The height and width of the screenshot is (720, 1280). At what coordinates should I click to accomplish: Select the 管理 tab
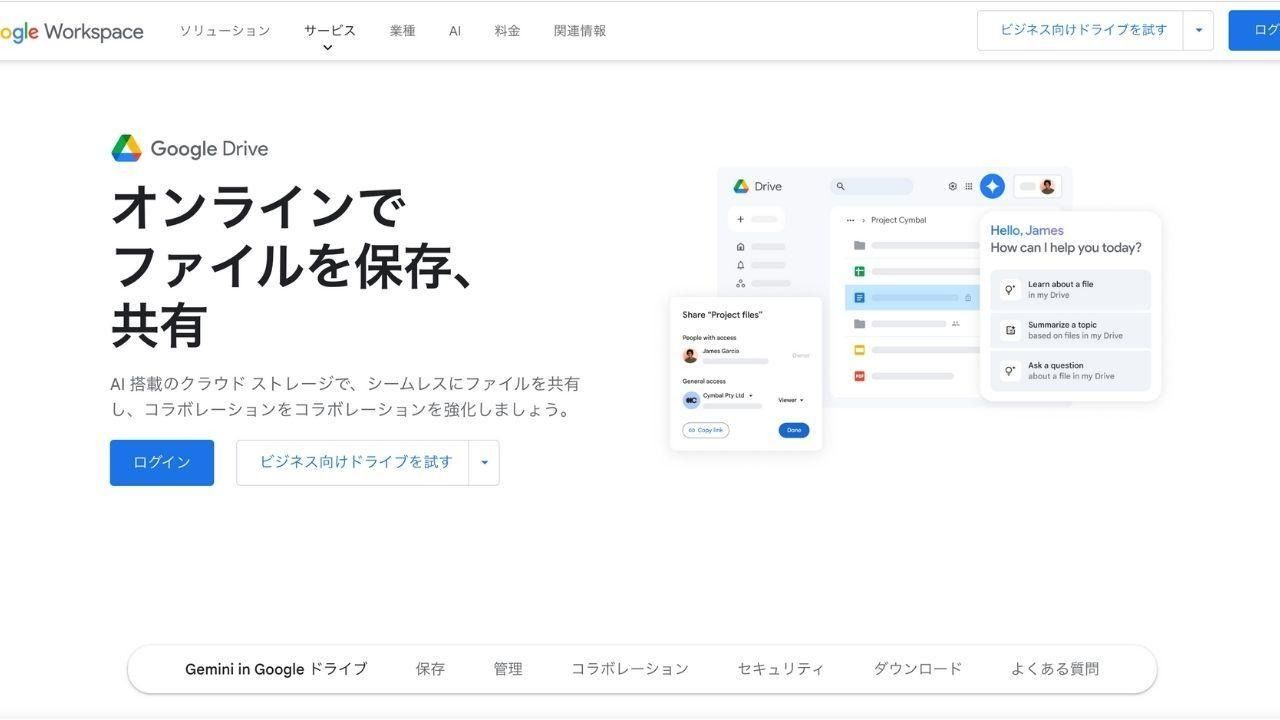(x=508, y=669)
